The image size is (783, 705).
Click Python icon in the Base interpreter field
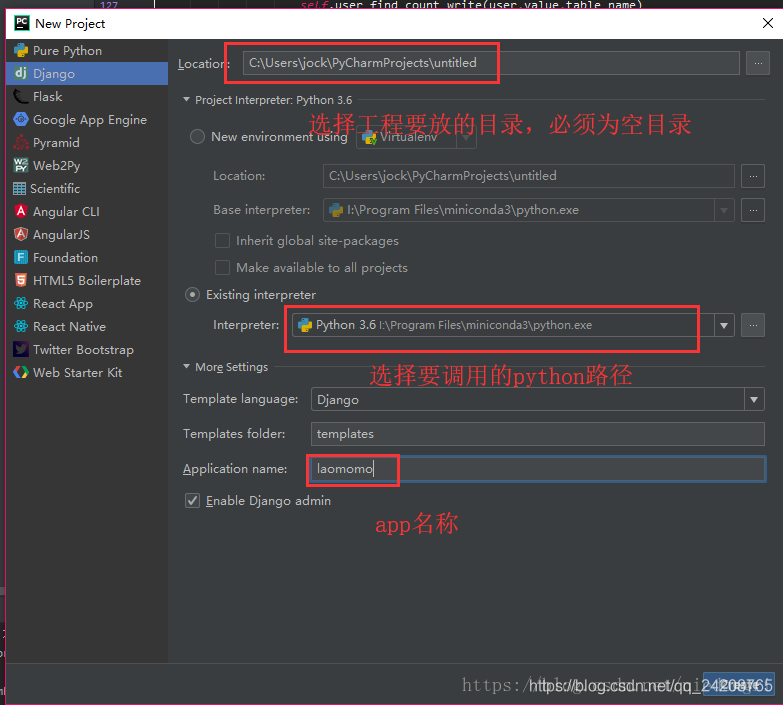click(x=336, y=210)
